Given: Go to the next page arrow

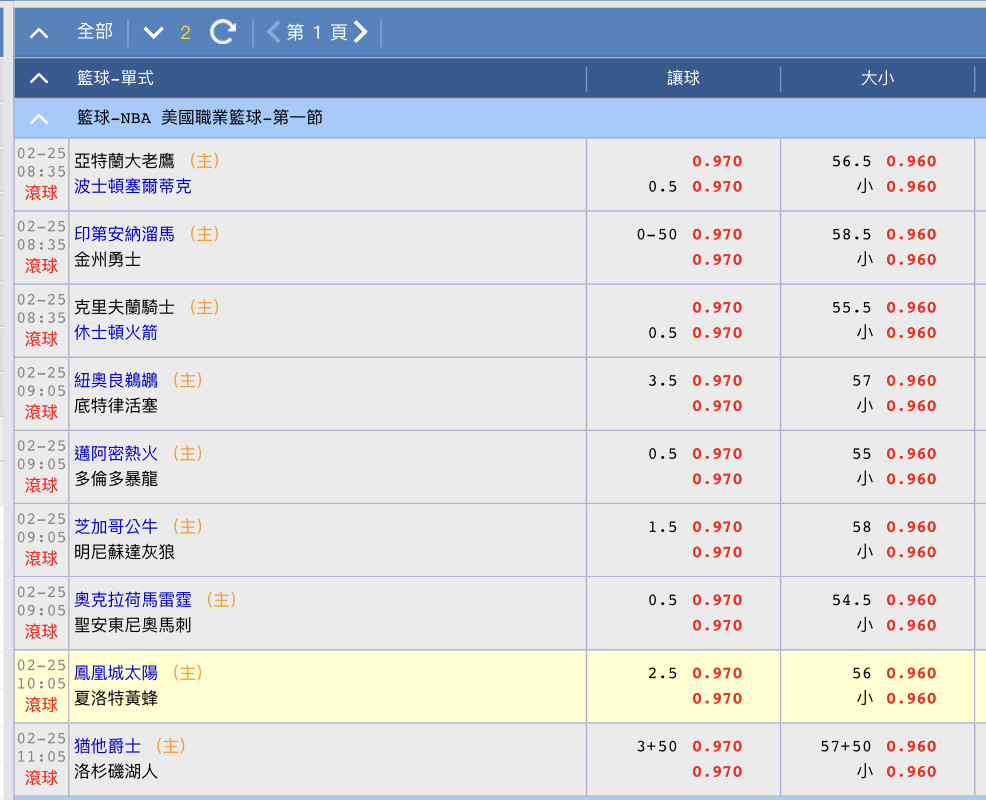Looking at the screenshot, I should point(360,31).
